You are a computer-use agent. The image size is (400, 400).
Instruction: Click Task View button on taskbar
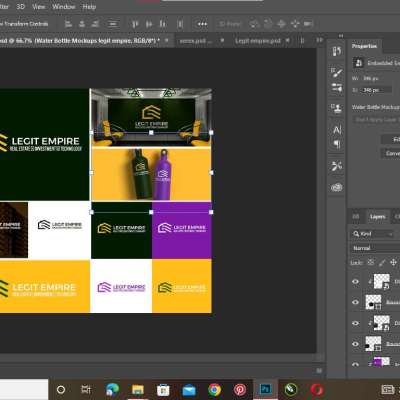click(86, 389)
